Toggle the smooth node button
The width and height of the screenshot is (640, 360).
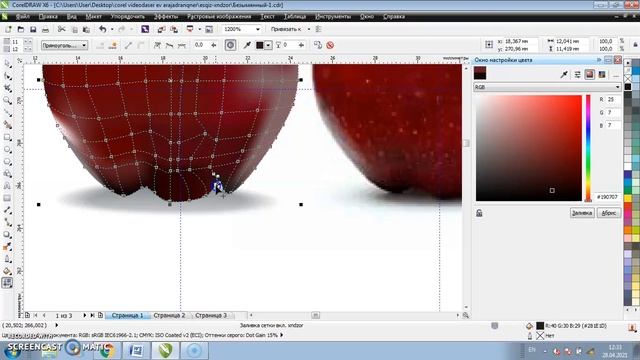[169, 45]
